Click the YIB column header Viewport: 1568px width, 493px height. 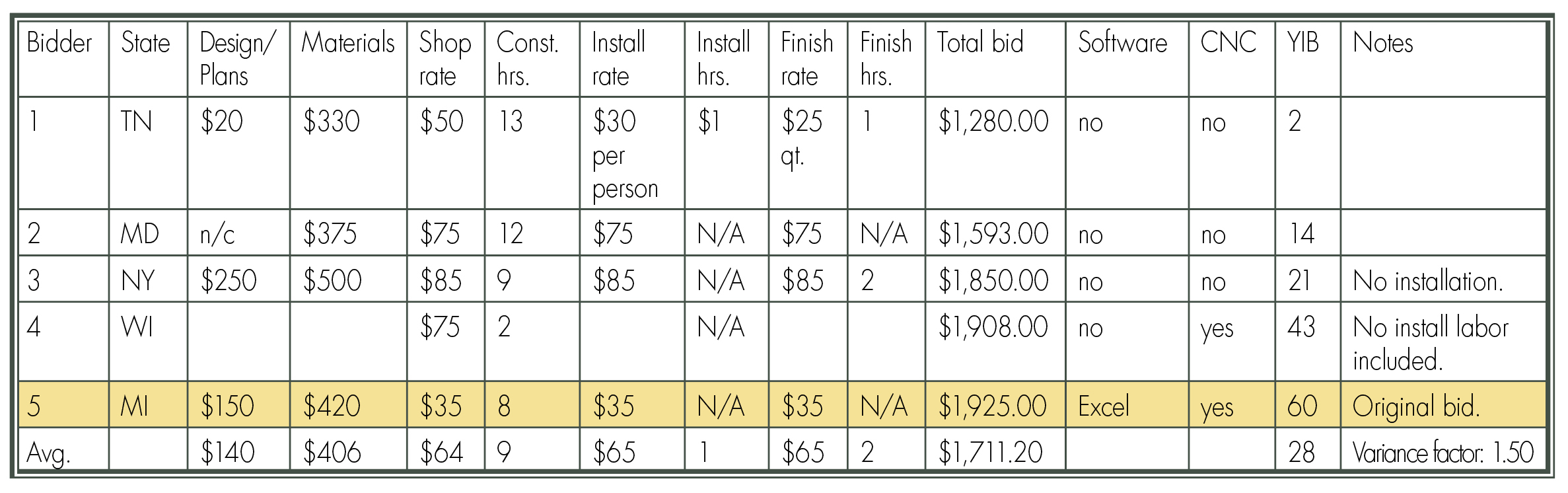(x=1308, y=59)
